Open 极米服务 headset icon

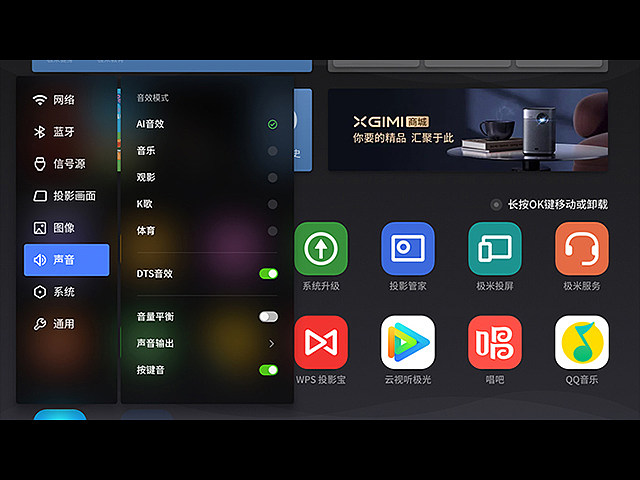582,248
